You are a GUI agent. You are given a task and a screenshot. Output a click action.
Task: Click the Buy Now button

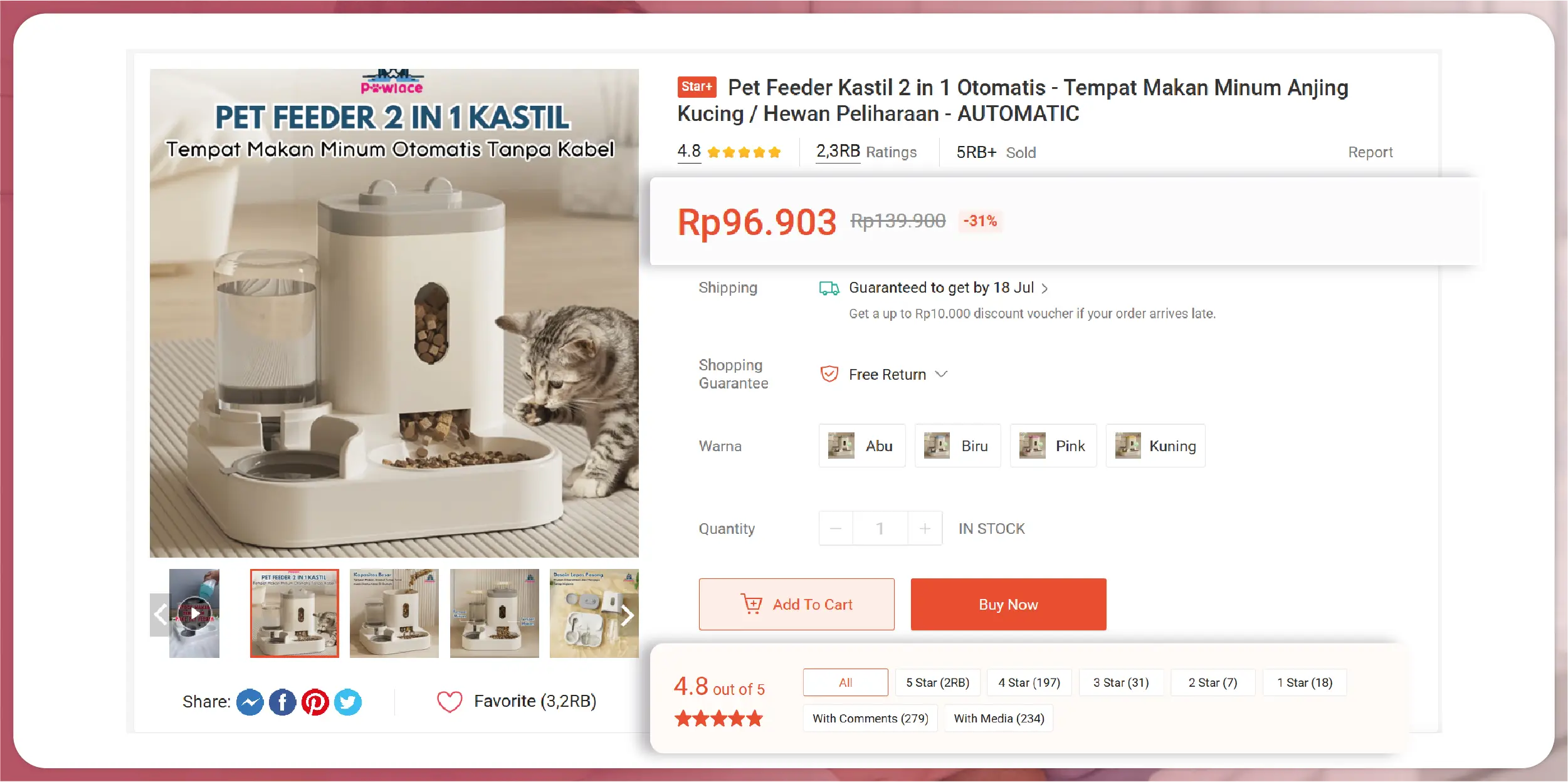[1008, 605]
